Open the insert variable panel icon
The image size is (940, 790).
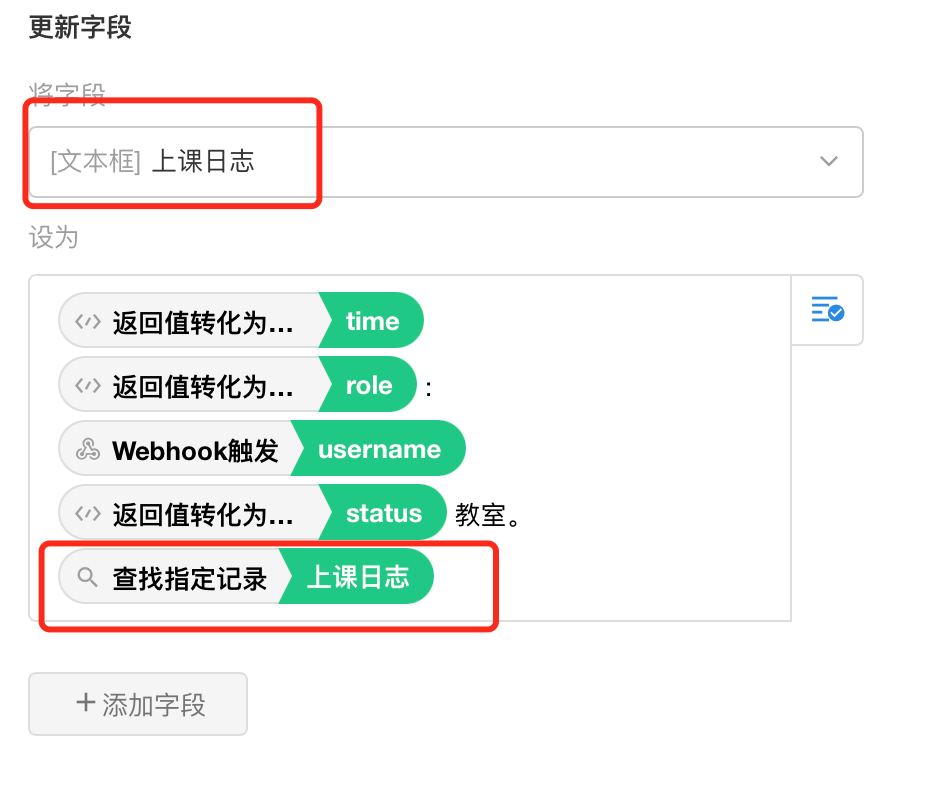pyautogui.click(x=828, y=310)
